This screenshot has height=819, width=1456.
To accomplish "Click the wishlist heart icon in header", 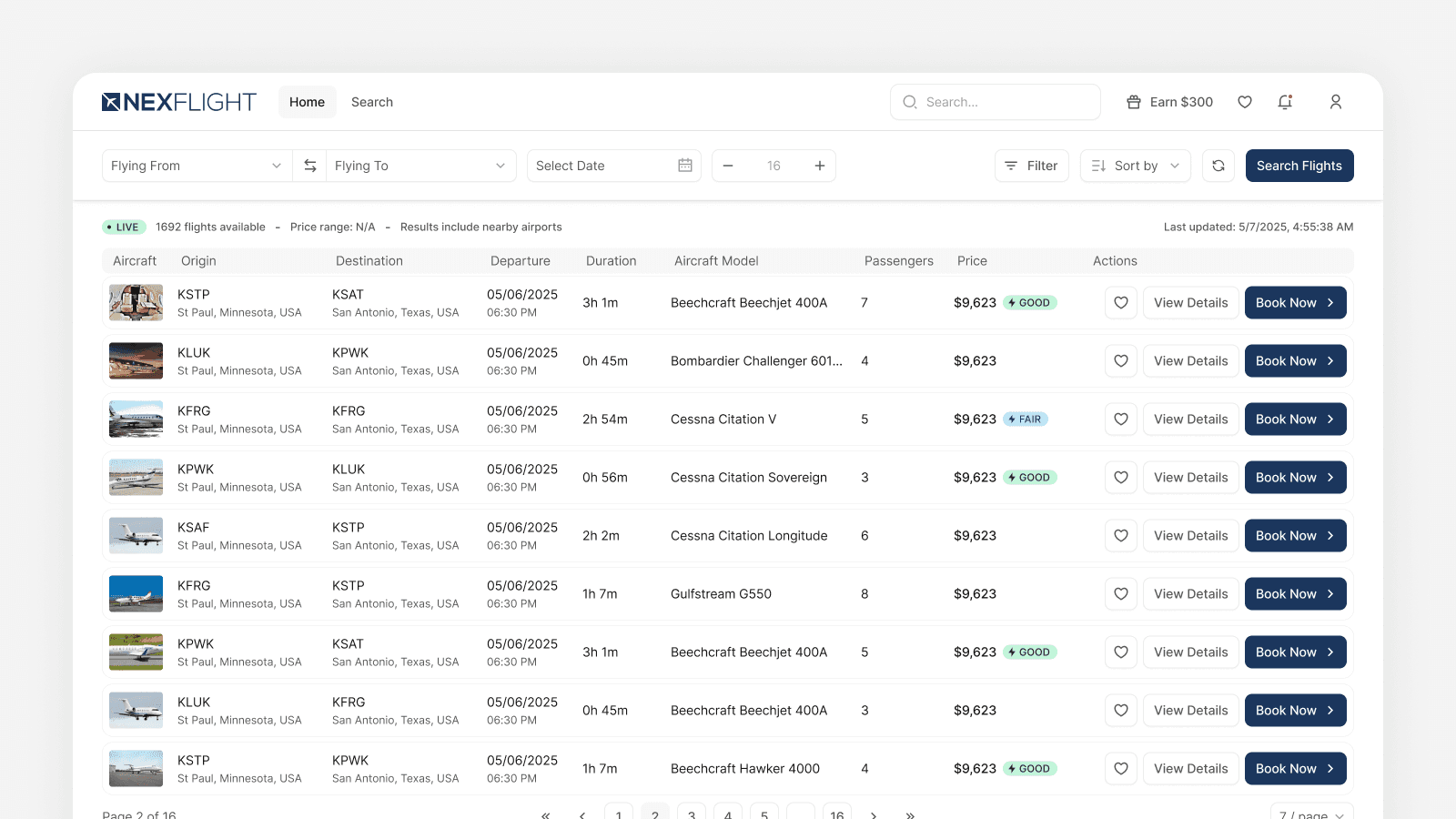I will [x=1245, y=102].
